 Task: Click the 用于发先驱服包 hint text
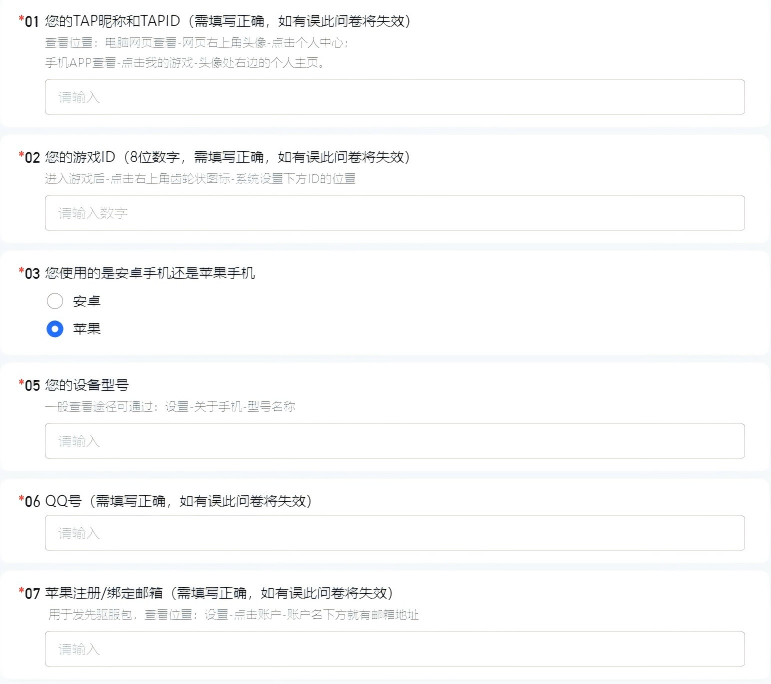click(x=233, y=615)
